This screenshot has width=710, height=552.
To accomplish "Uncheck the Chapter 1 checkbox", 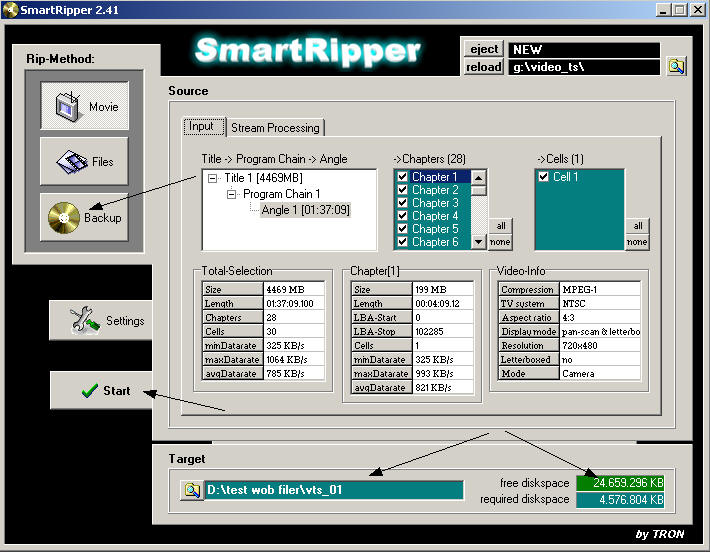I will [403, 177].
